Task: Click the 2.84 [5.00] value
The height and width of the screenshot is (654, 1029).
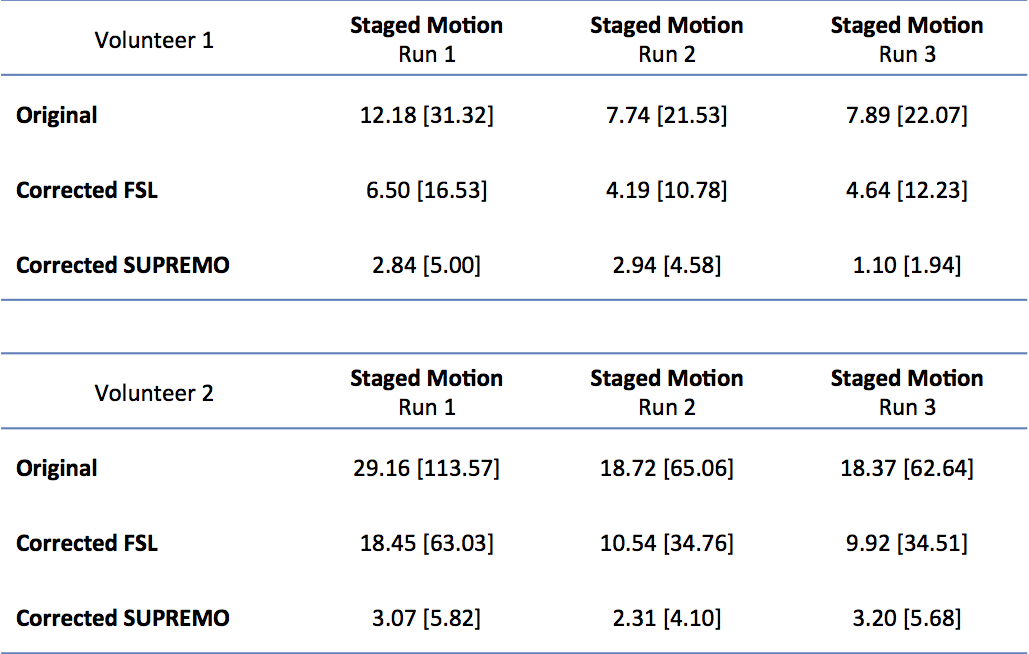Action: click(x=427, y=265)
